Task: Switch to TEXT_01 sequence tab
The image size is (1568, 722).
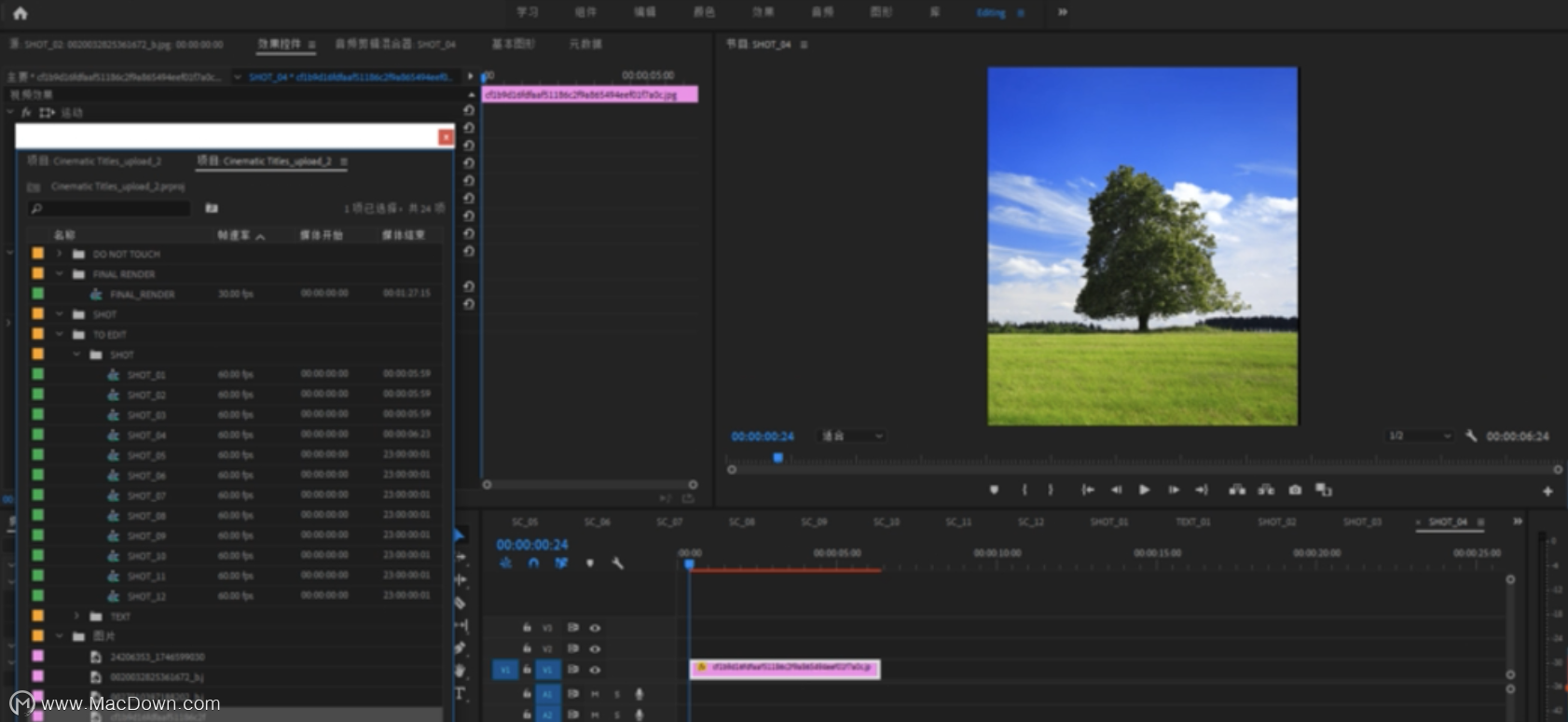Action: tap(1192, 521)
